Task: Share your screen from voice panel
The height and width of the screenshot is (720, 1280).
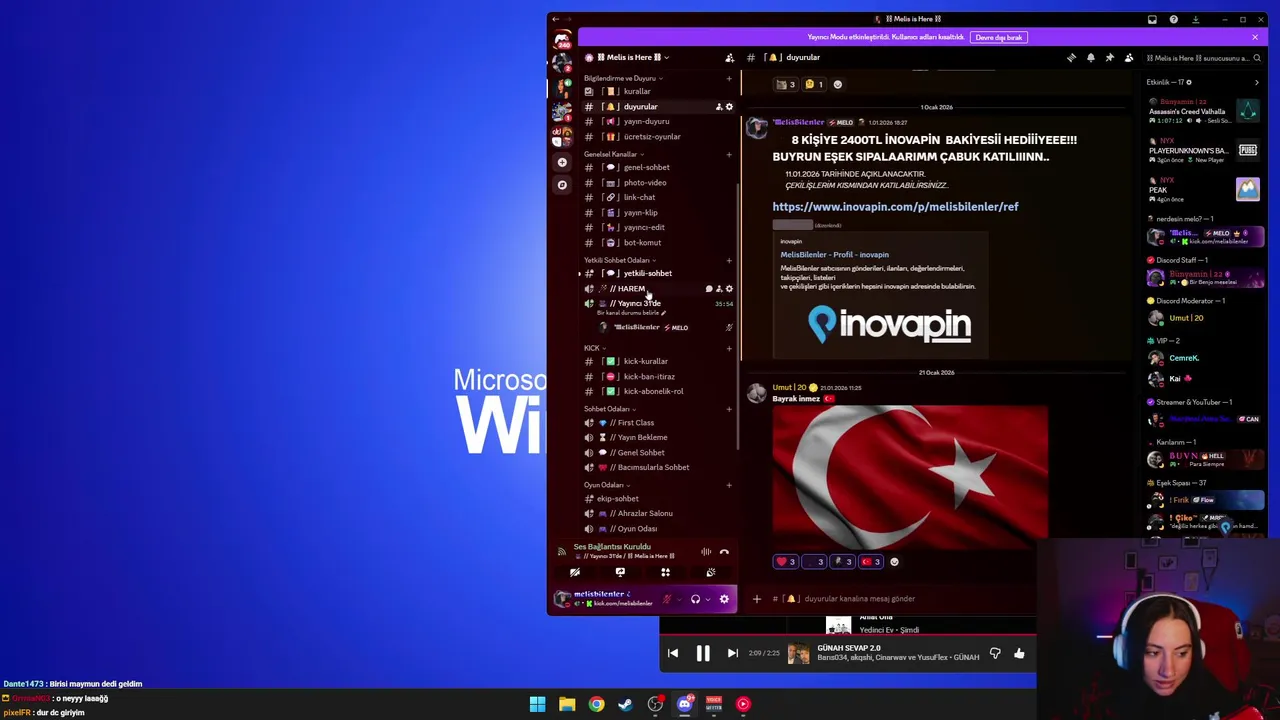Action: (620, 572)
